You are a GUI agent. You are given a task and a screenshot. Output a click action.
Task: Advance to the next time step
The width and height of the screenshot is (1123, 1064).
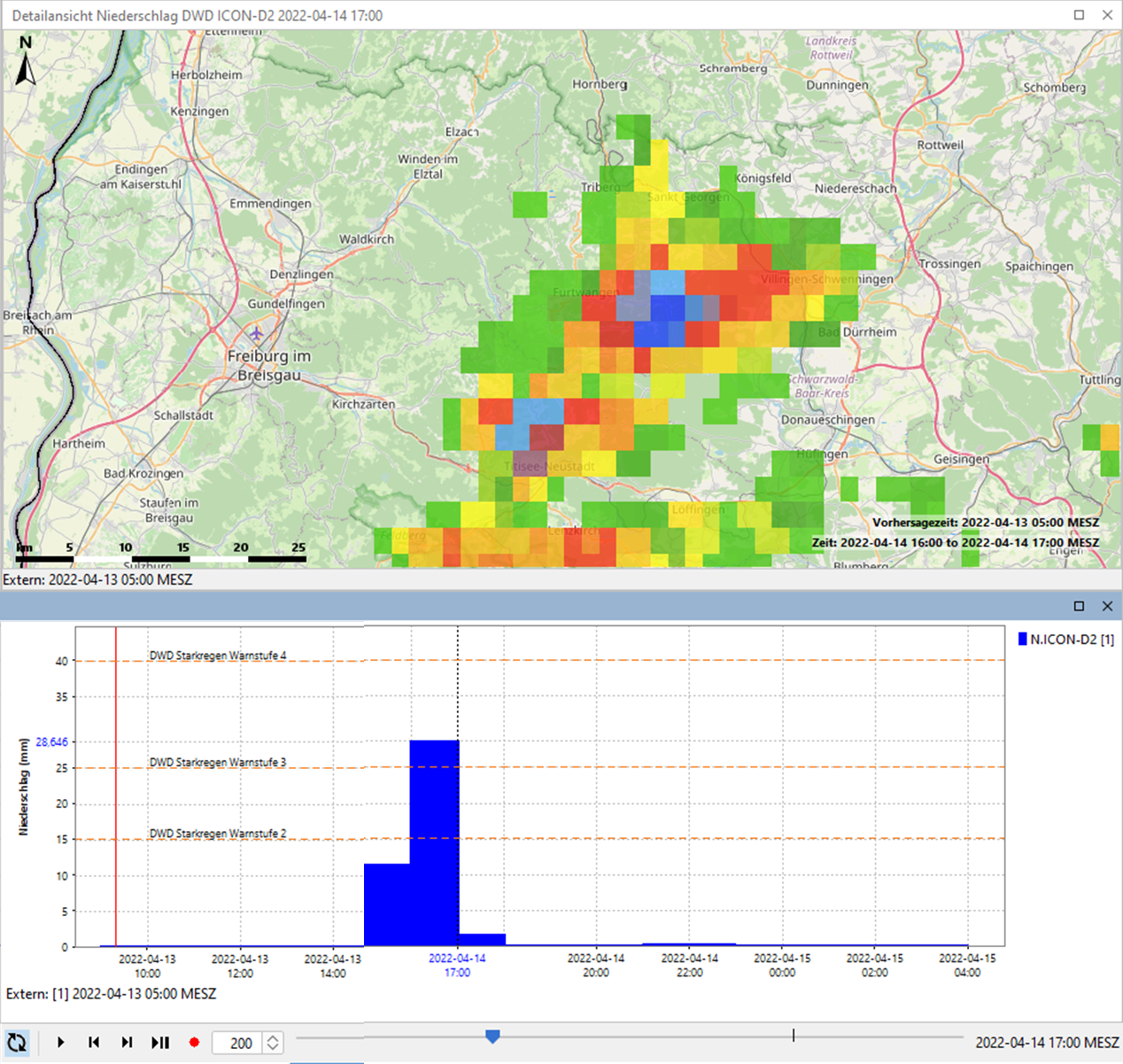pos(127,1043)
